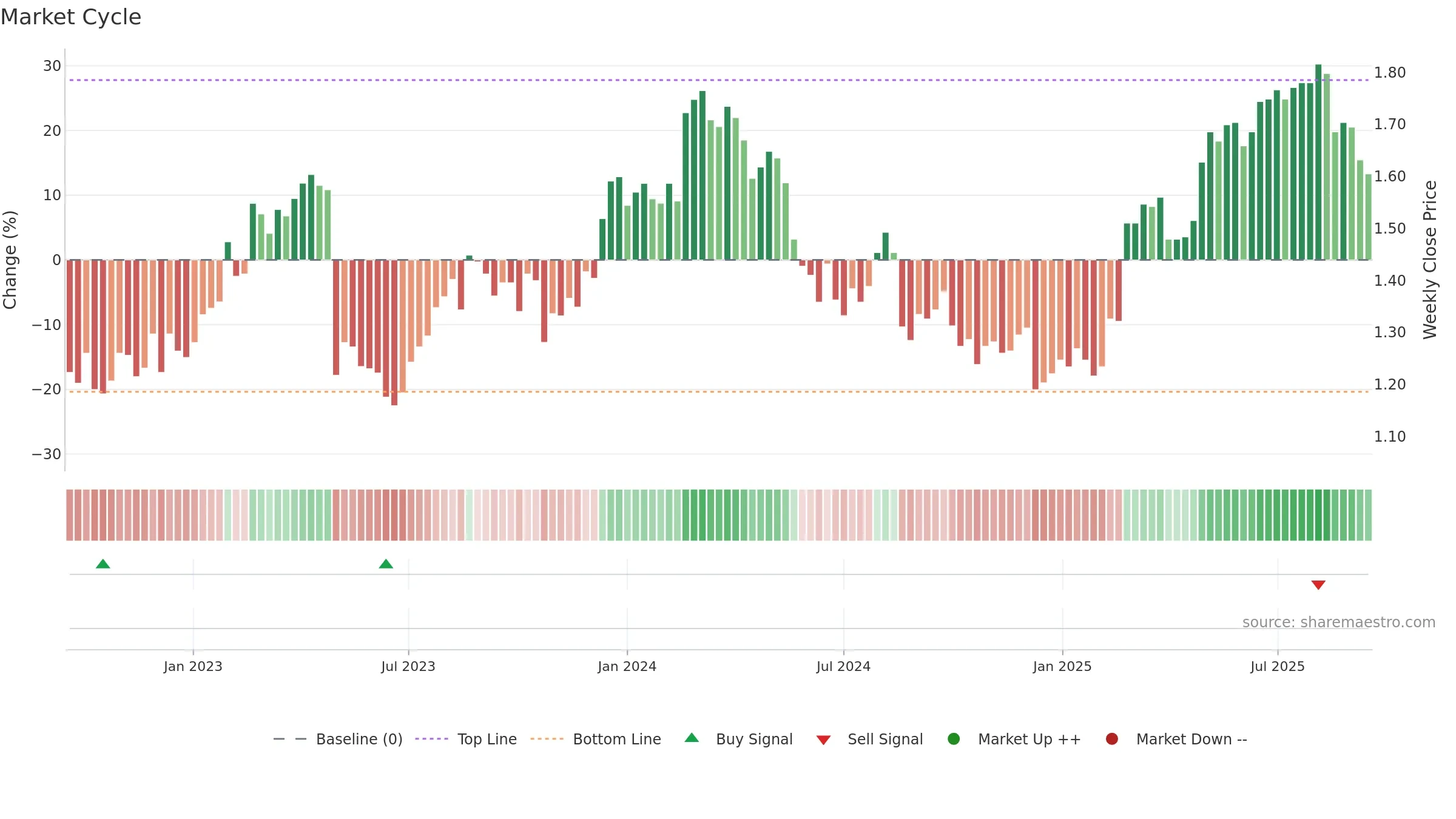Image resolution: width=1456 pixels, height=819 pixels.
Task: Click the tallest green bar above 30 percent
Action: coord(1318,162)
